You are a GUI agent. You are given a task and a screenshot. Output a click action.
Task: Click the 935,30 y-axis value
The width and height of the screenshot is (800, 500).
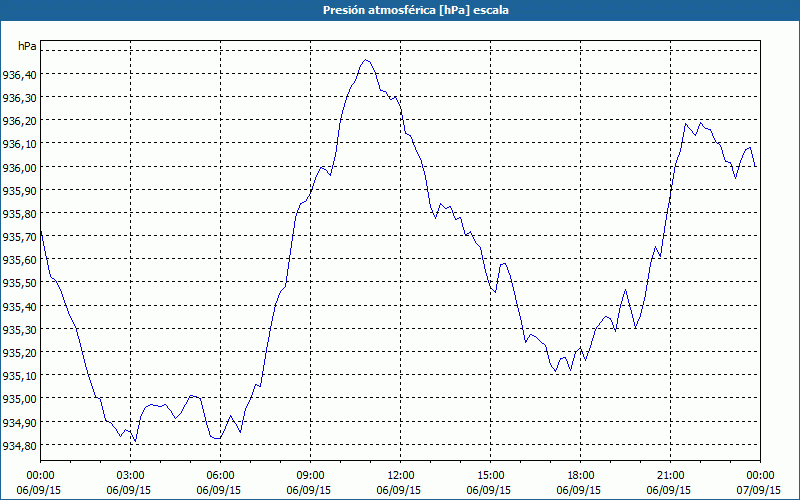coord(19,330)
